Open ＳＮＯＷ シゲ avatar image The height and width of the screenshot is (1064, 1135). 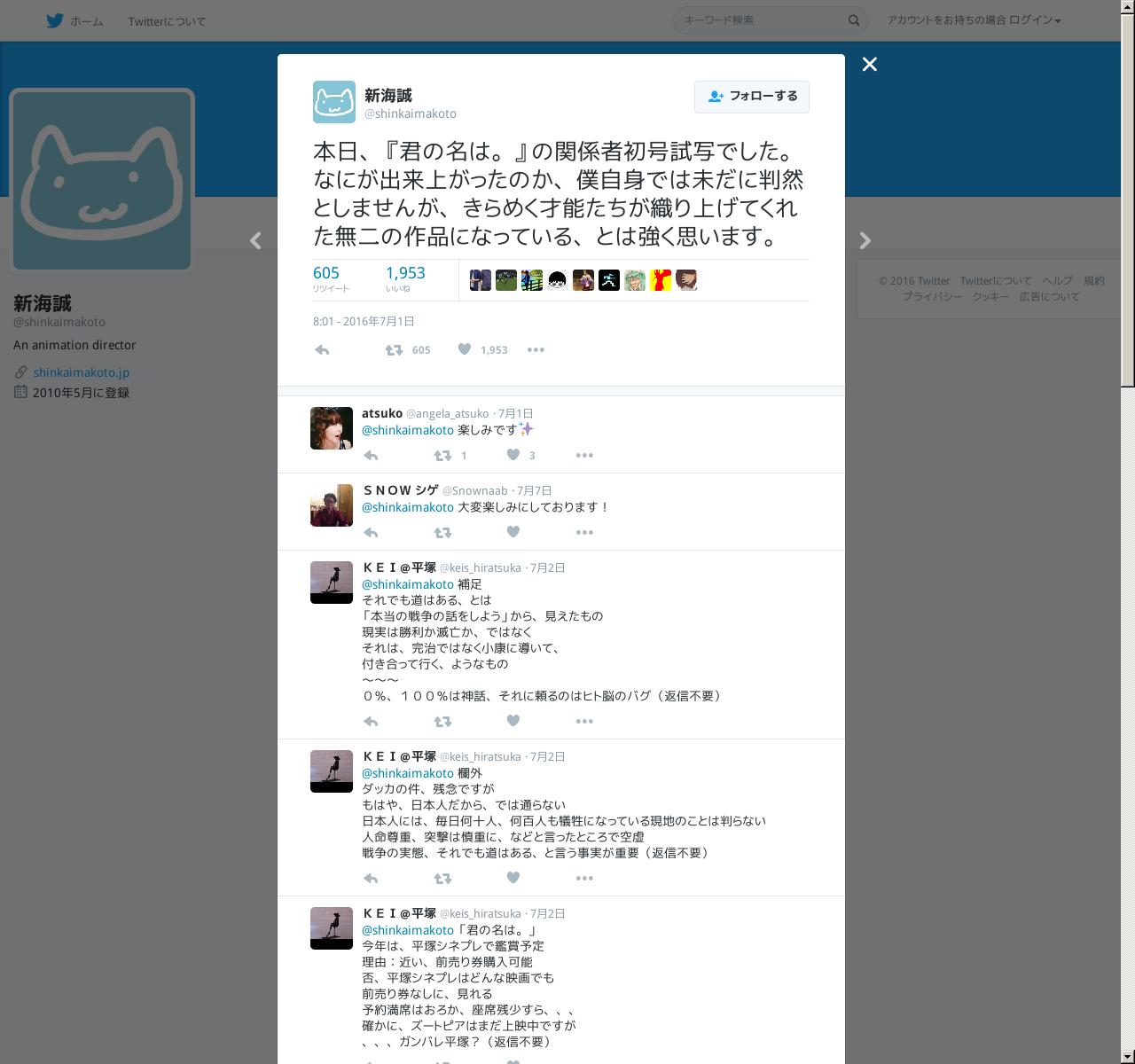[x=332, y=505]
